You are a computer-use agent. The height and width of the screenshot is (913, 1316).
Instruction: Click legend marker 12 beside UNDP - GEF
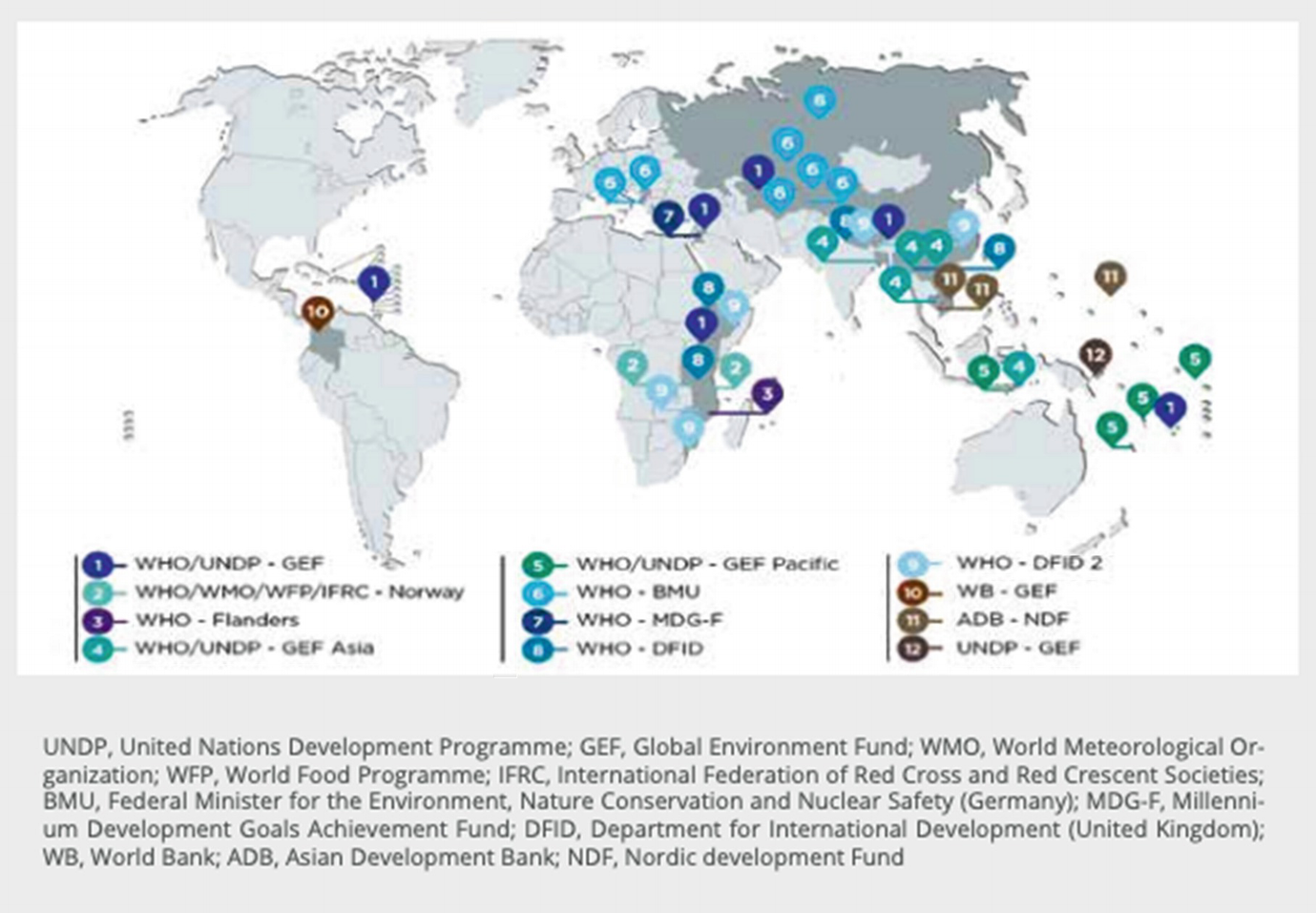tap(914, 649)
